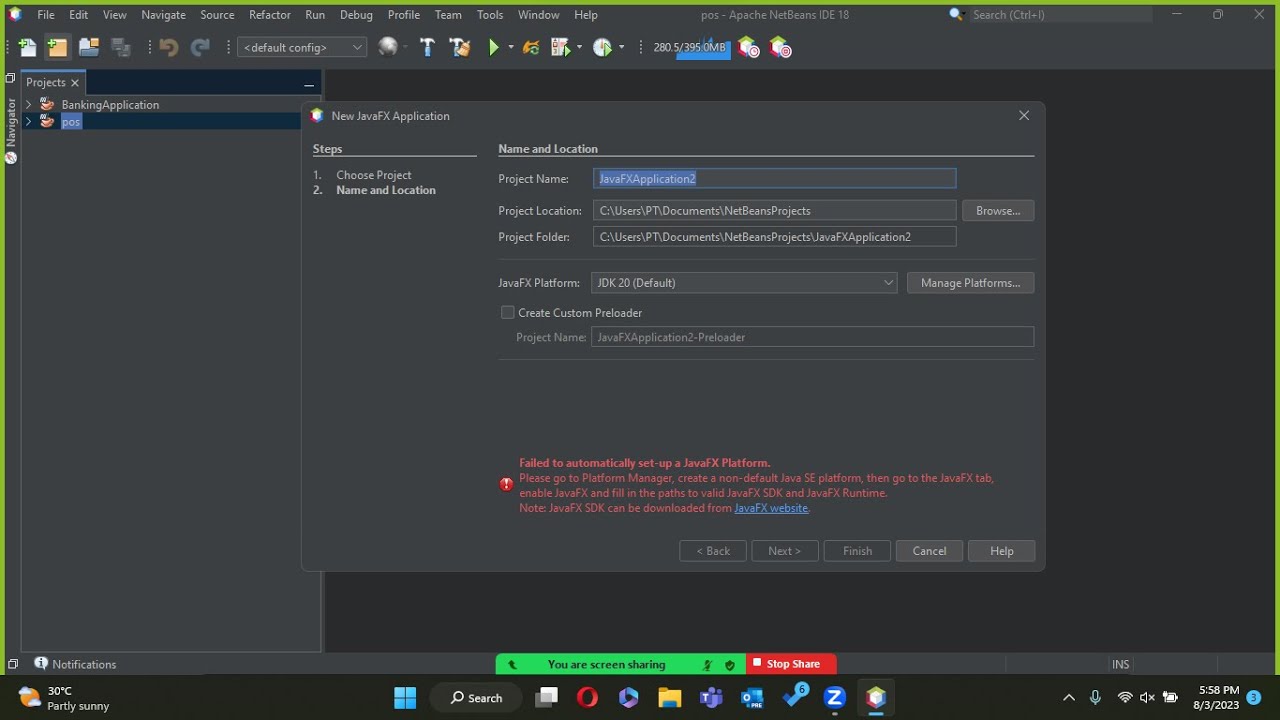Open the Tools menu
This screenshot has width=1280, height=720.
point(490,14)
